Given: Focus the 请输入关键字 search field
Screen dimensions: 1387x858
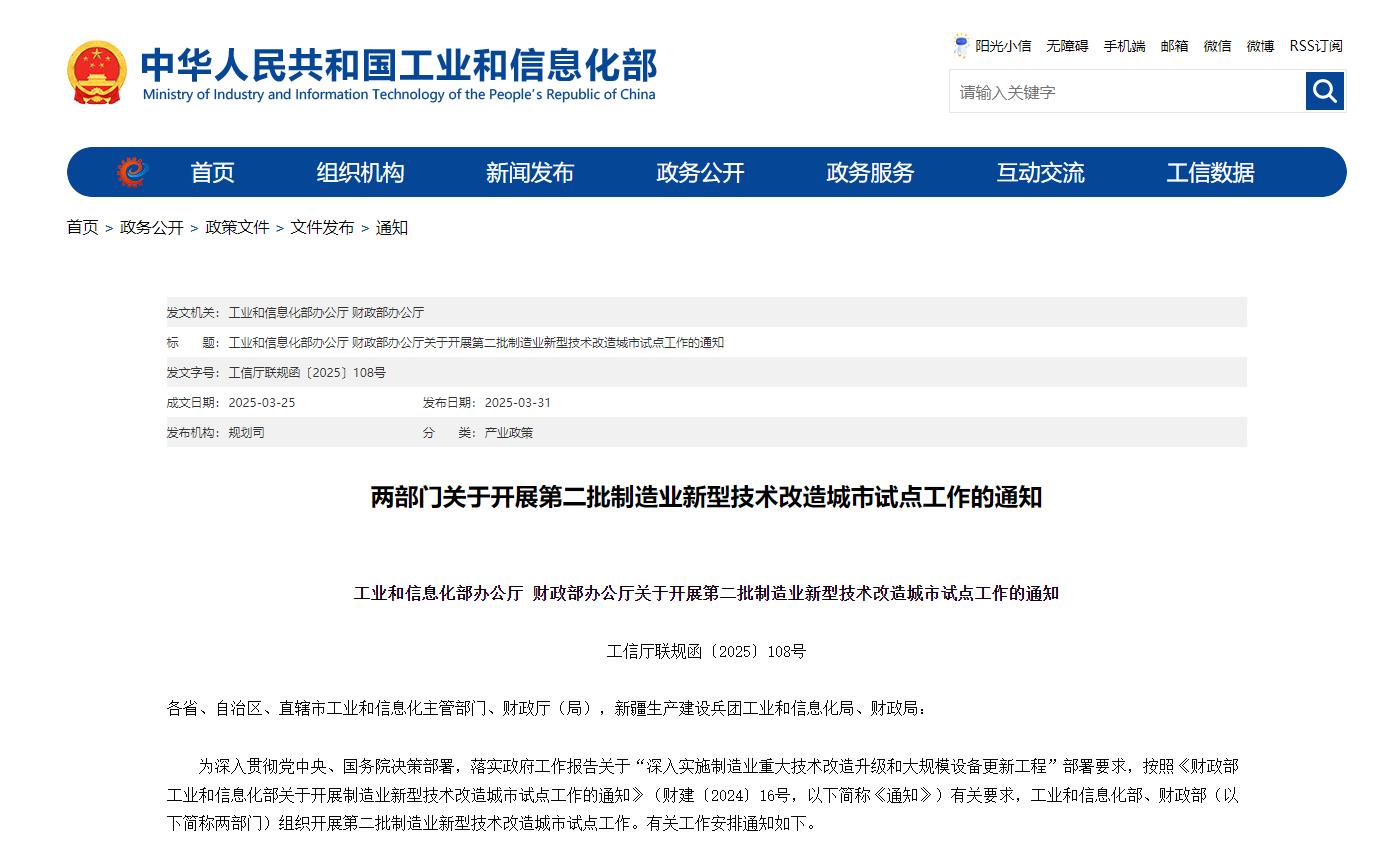Looking at the screenshot, I should (x=1127, y=92).
